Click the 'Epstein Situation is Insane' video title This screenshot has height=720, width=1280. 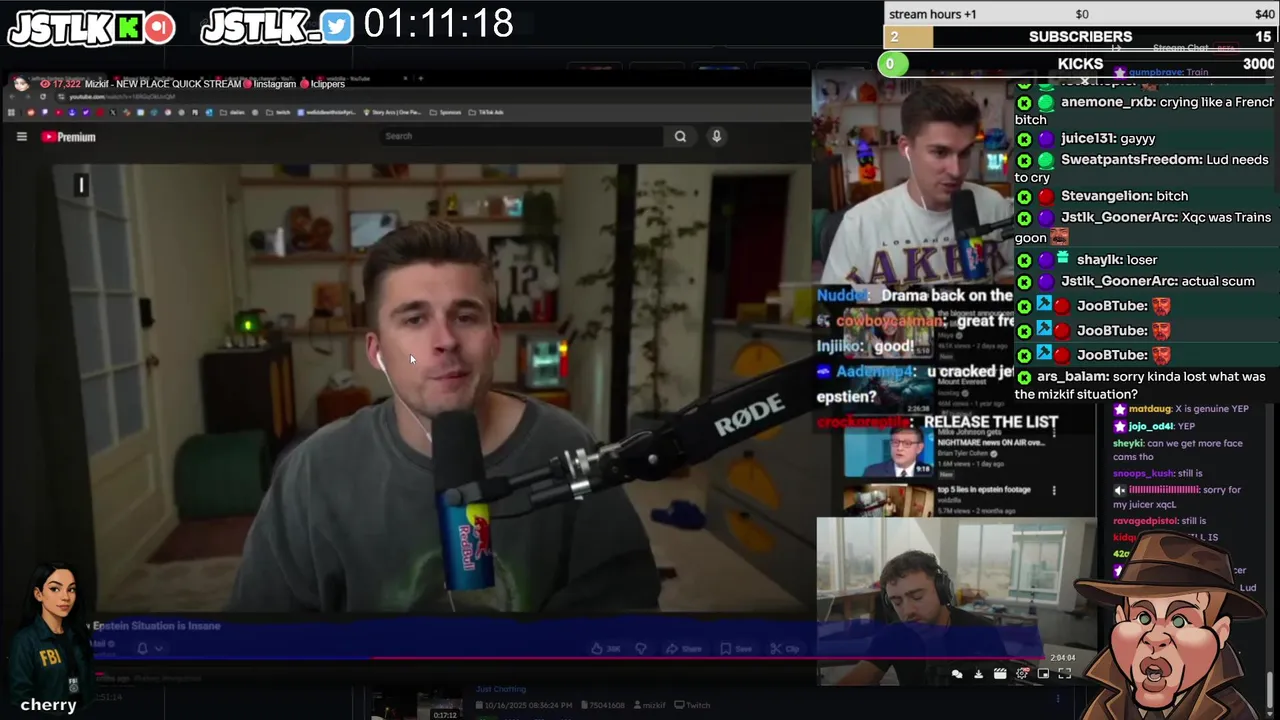(x=157, y=626)
